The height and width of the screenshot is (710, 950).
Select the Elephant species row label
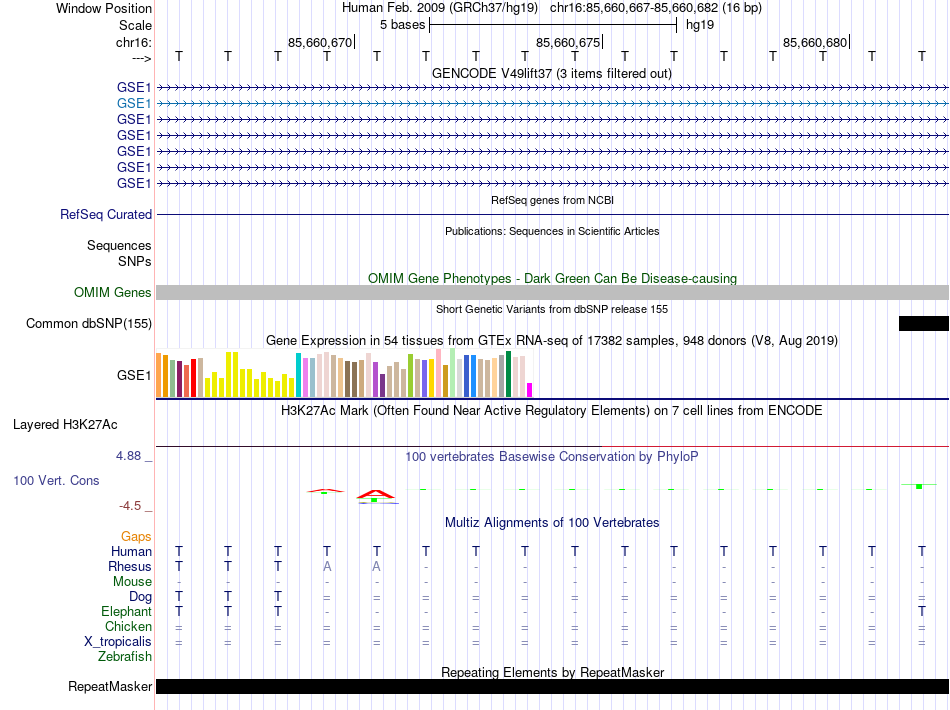tap(127, 611)
